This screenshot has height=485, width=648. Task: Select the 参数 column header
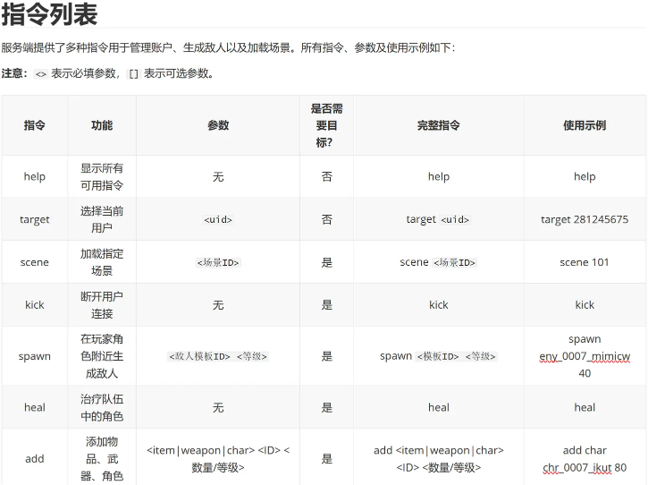[218, 126]
